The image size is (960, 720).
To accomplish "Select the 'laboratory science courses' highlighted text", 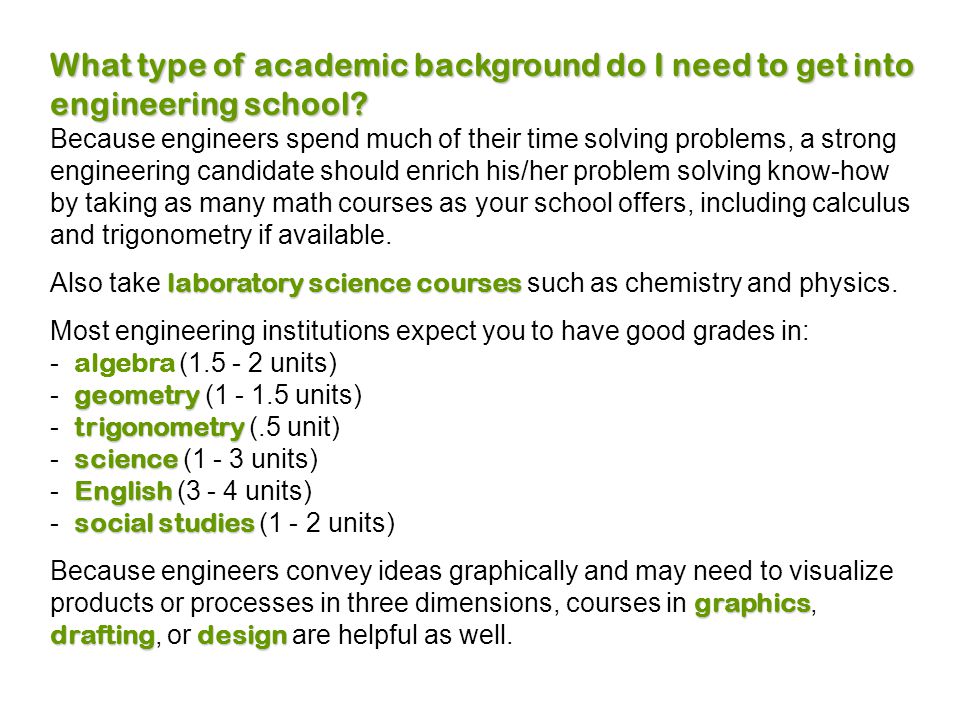I will 345,283.
